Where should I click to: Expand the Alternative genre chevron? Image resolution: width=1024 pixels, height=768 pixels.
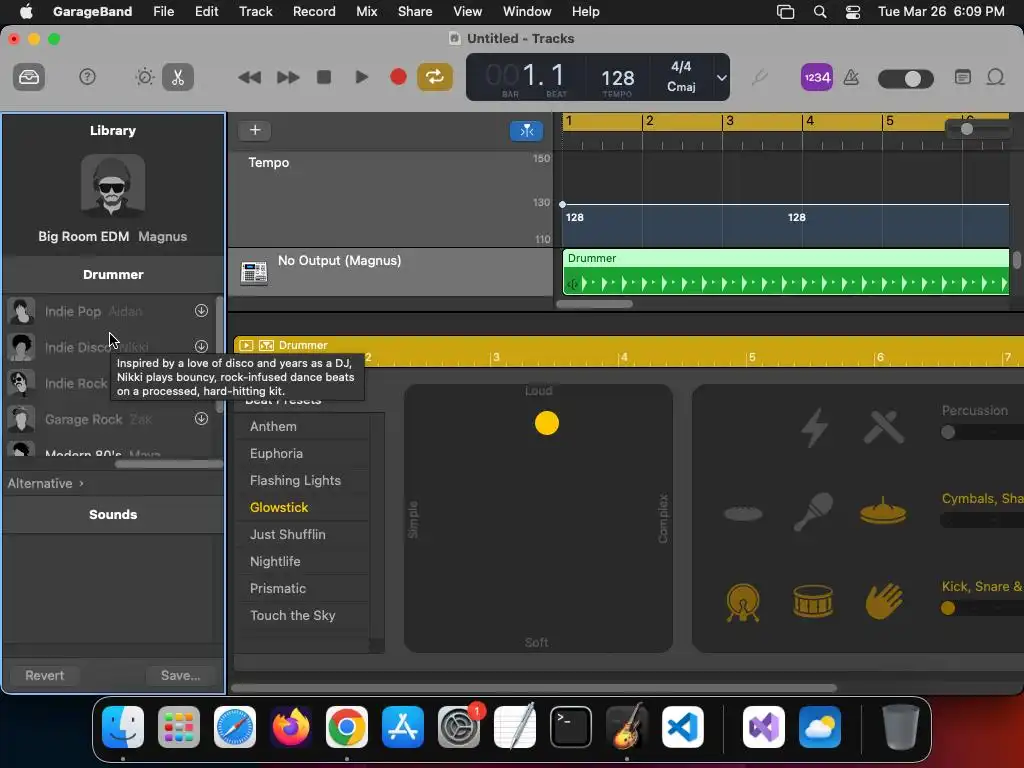[81, 483]
